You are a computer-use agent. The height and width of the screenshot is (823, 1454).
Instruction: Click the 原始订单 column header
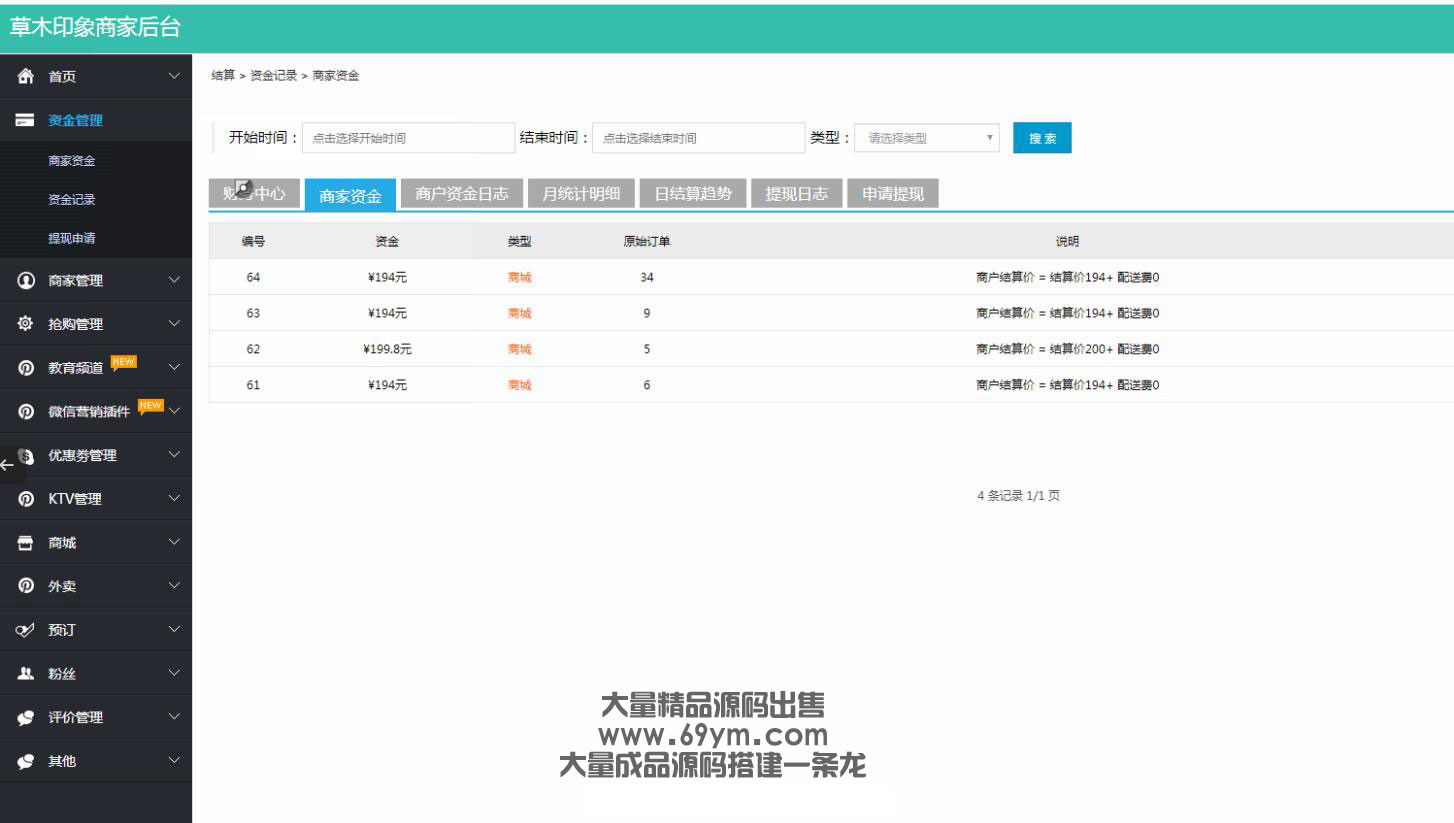pos(647,241)
